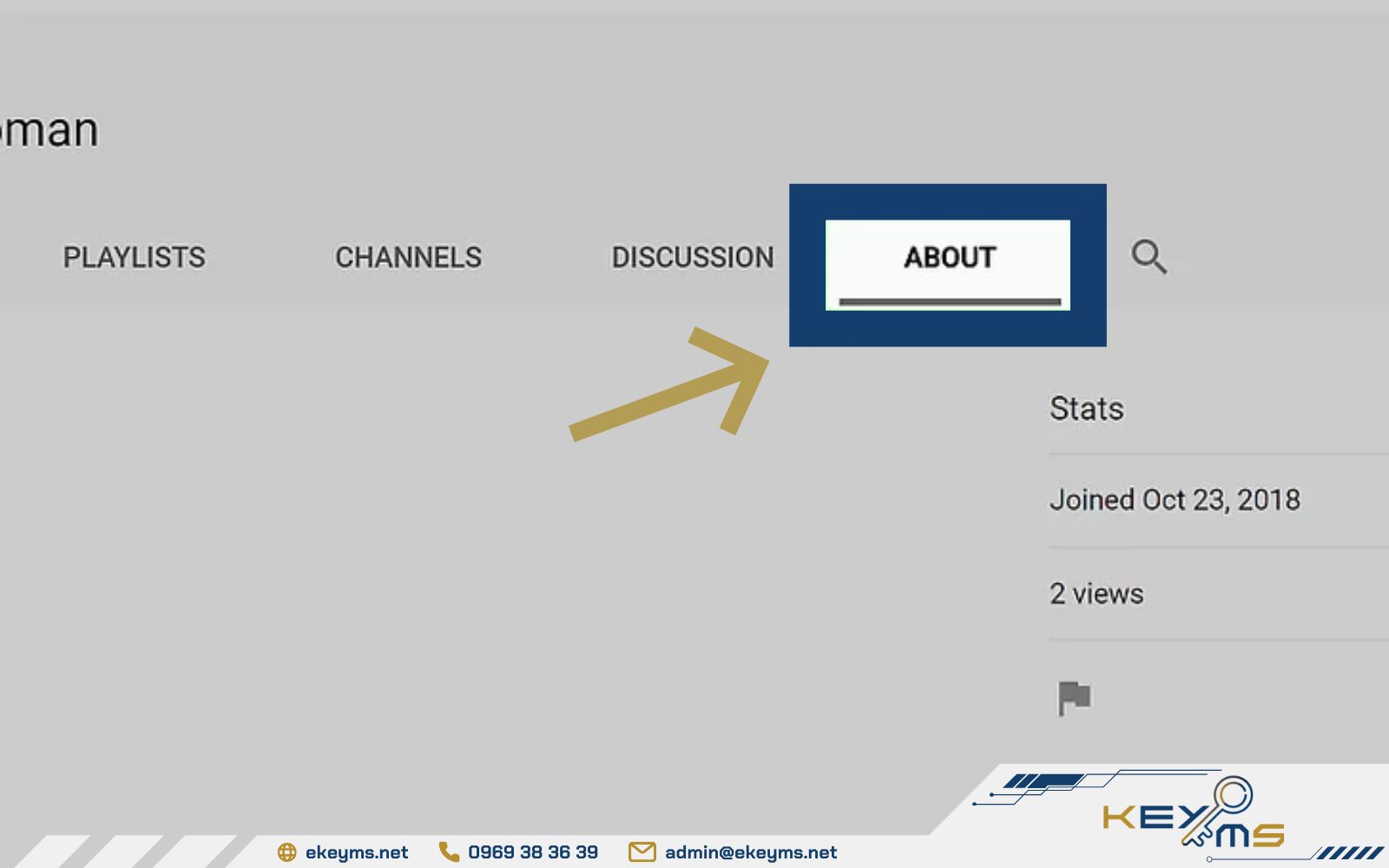Click the phone number 0969 38 36 39

tap(532, 852)
